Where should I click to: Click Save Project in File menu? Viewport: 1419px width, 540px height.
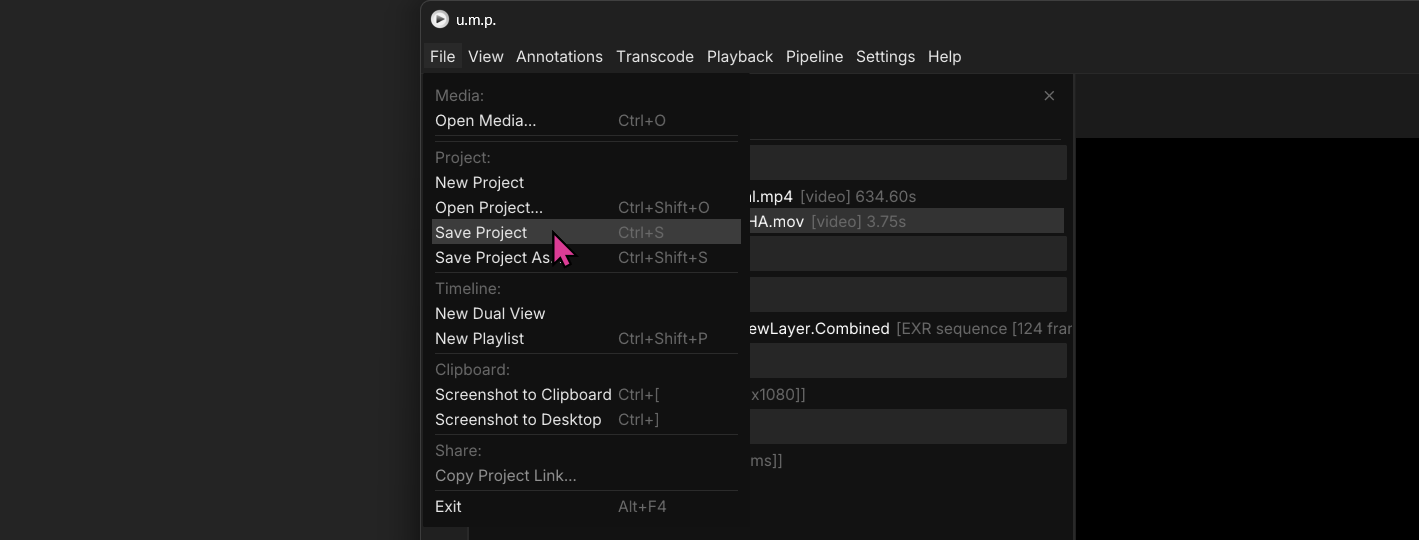coord(481,233)
